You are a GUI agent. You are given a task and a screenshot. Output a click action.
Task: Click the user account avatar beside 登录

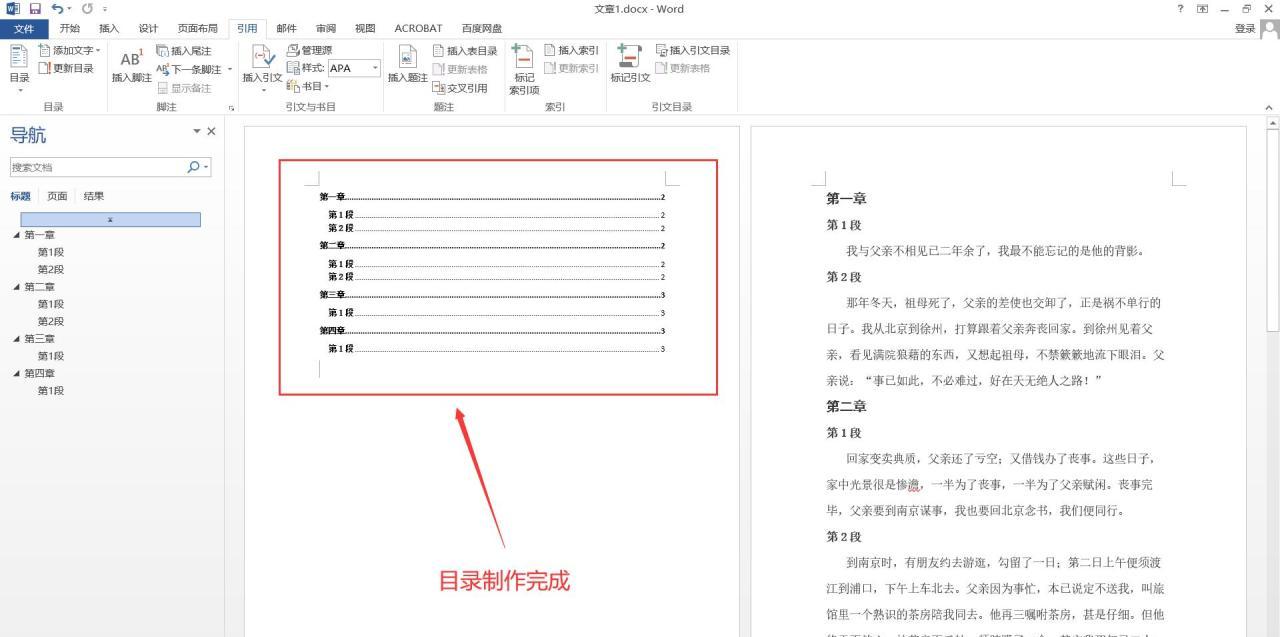(x=1269, y=28)
